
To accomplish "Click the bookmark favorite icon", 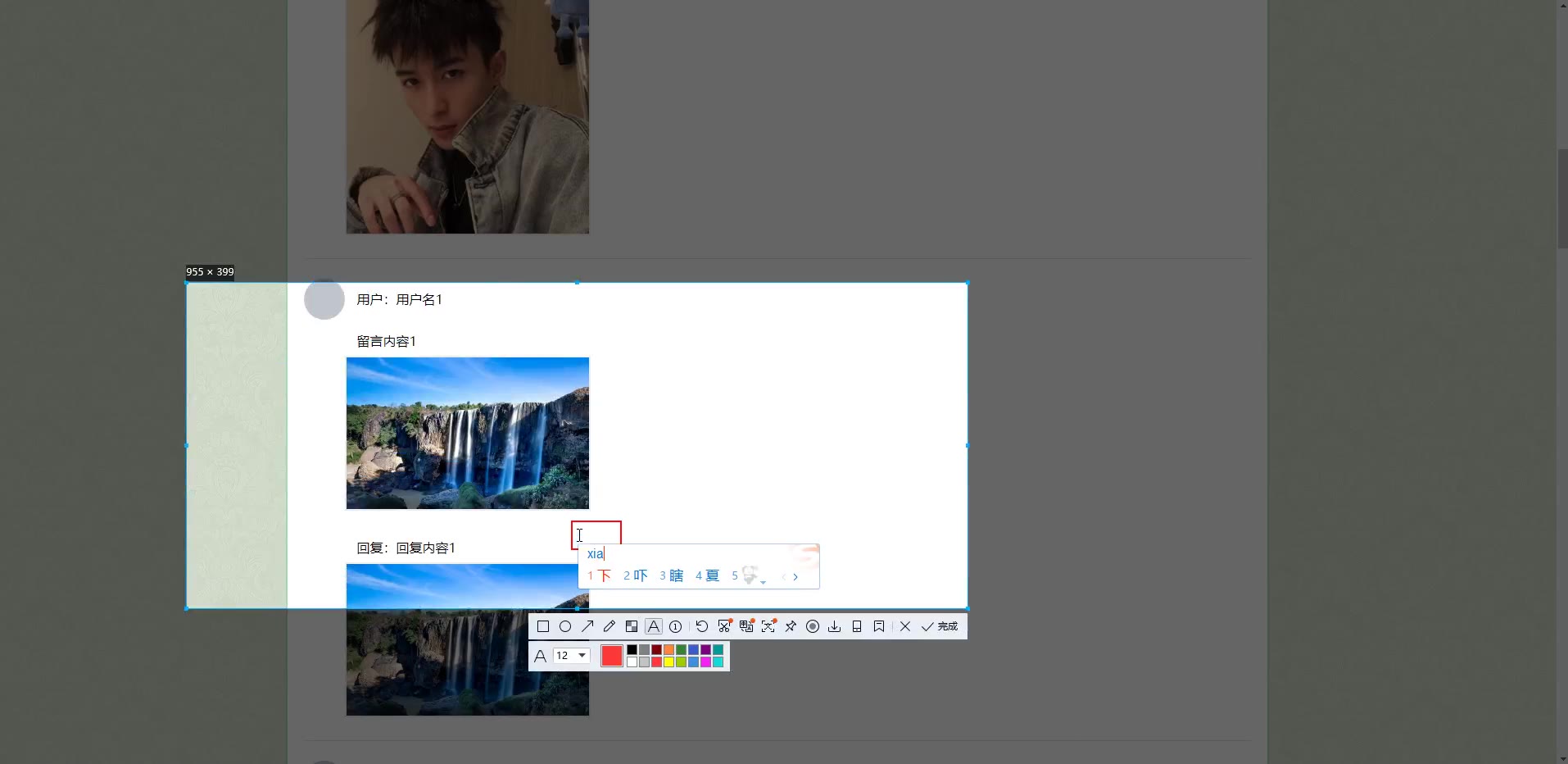I will coord(879,626).
